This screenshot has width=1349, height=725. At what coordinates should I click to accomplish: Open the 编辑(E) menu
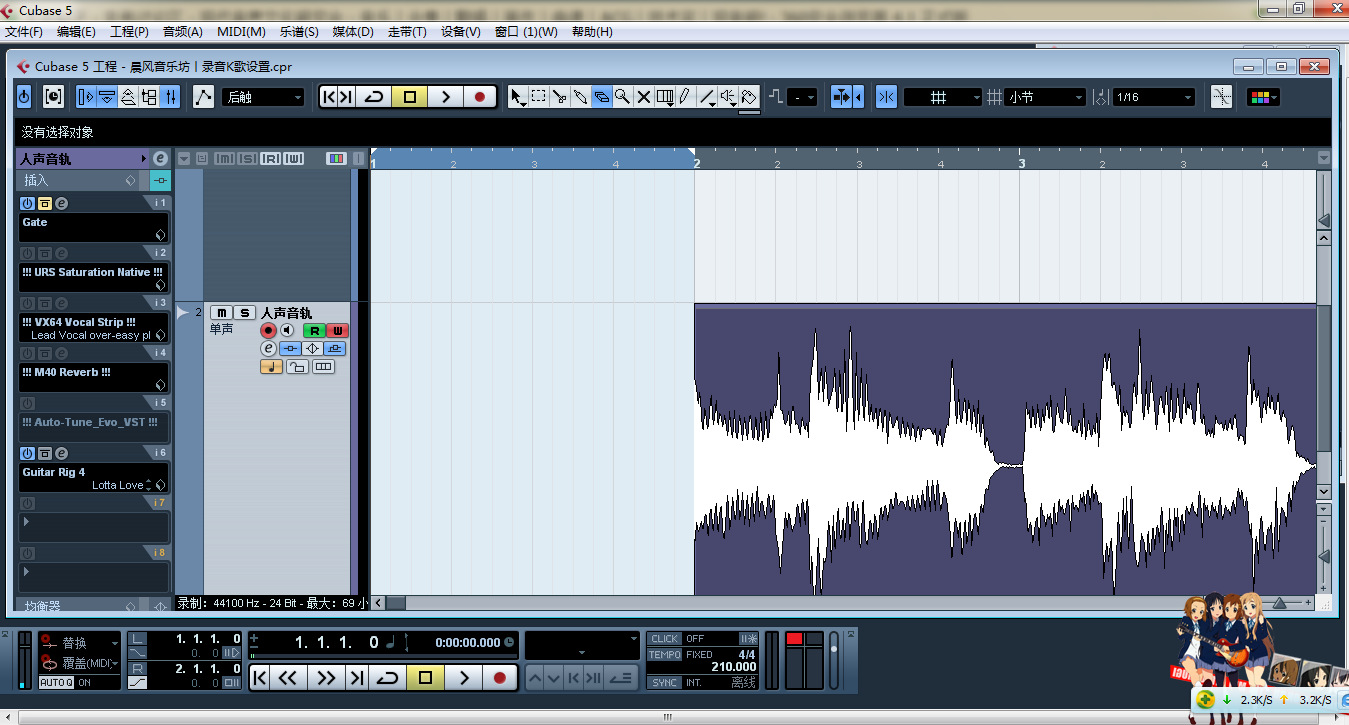pos(76,32)
